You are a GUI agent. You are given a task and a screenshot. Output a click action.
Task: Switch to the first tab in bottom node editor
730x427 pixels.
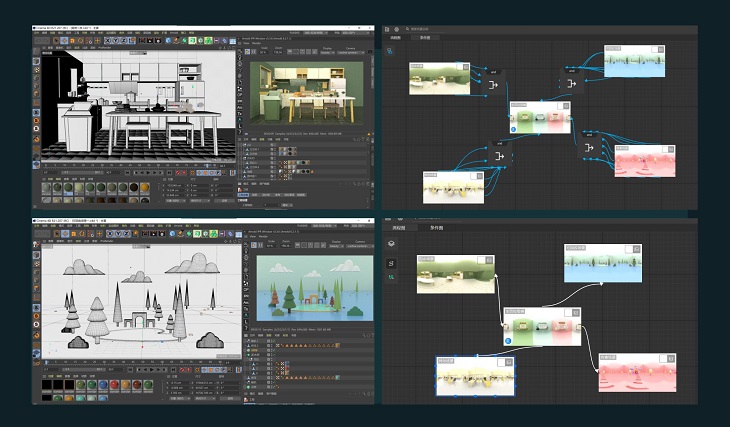pos(398,227)
